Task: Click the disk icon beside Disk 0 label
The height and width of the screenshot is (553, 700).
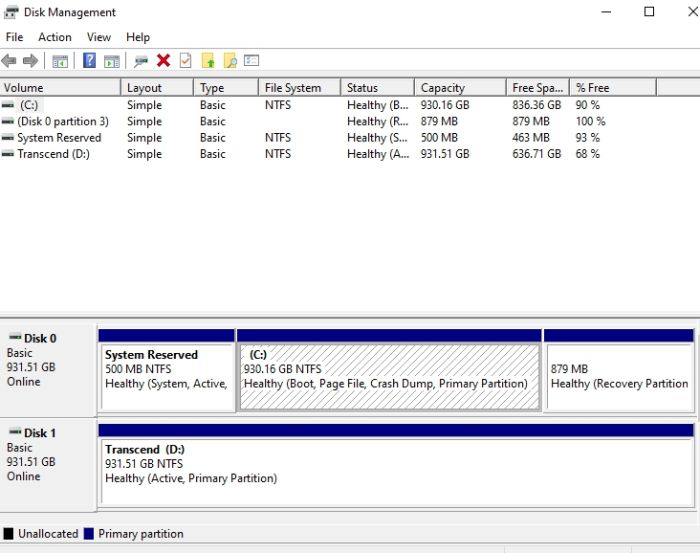Action: (15, 337)
